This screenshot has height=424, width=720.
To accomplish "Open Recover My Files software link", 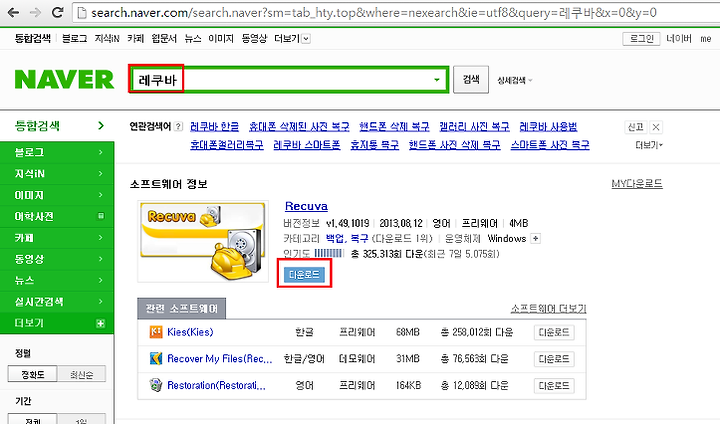I will click(x=219, y=358).
